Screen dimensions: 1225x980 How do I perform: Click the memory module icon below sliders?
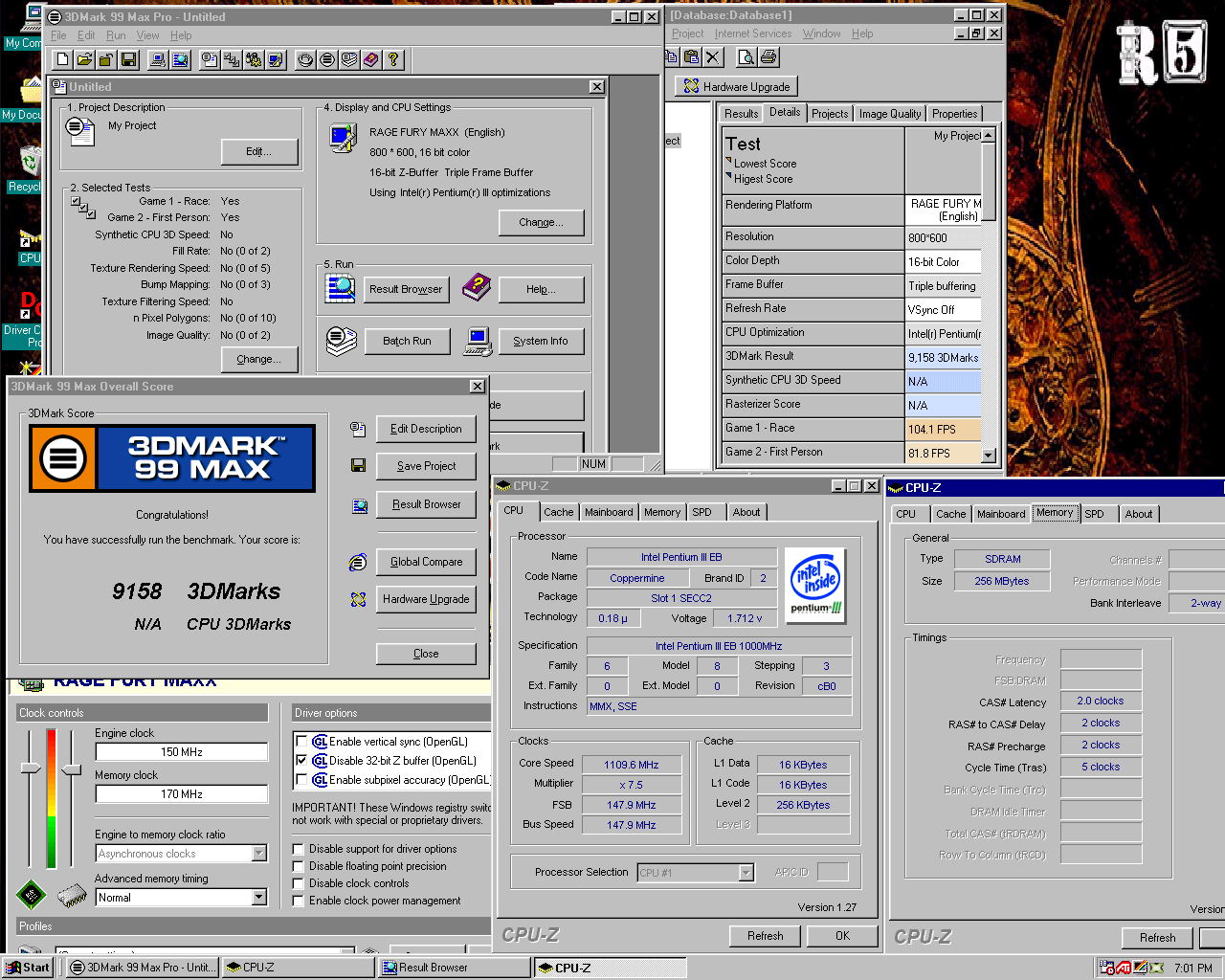(x=72, y=896)
